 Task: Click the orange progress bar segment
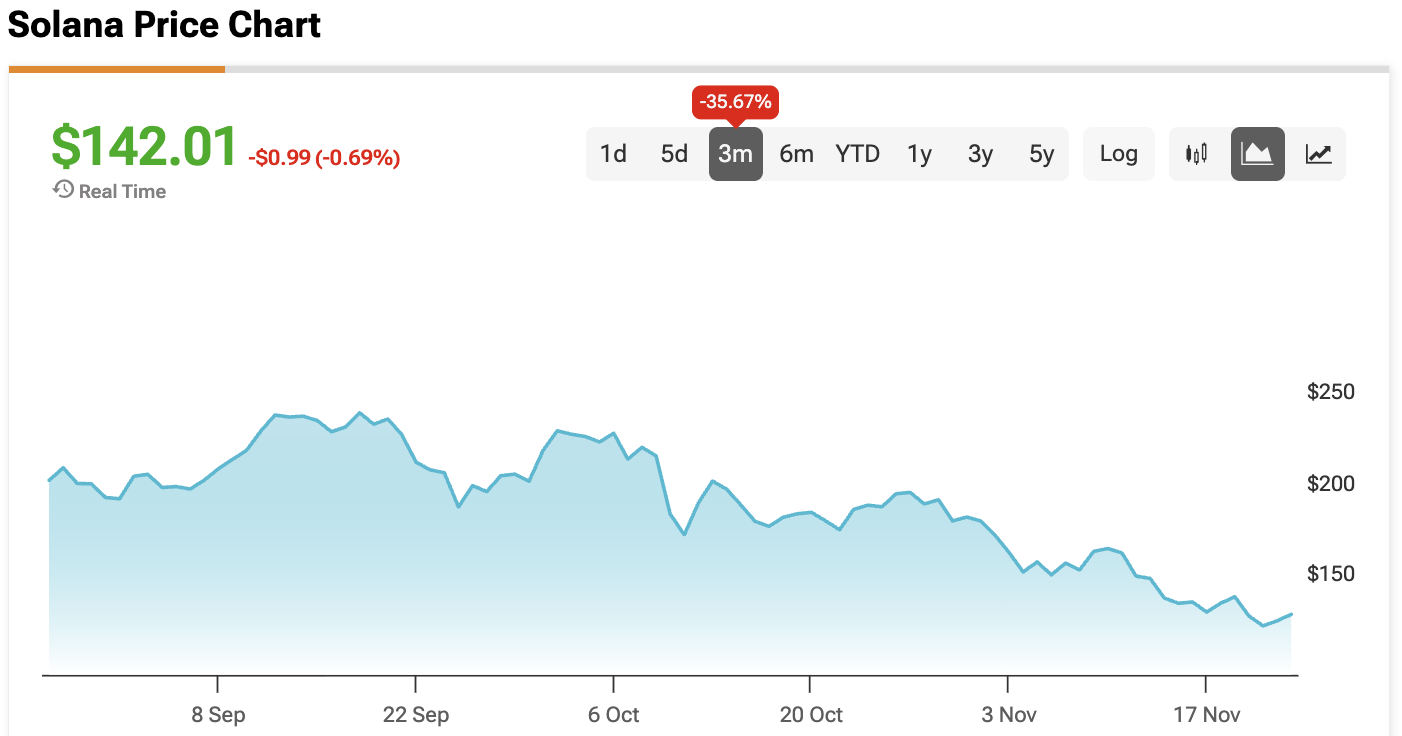point(117,69)
